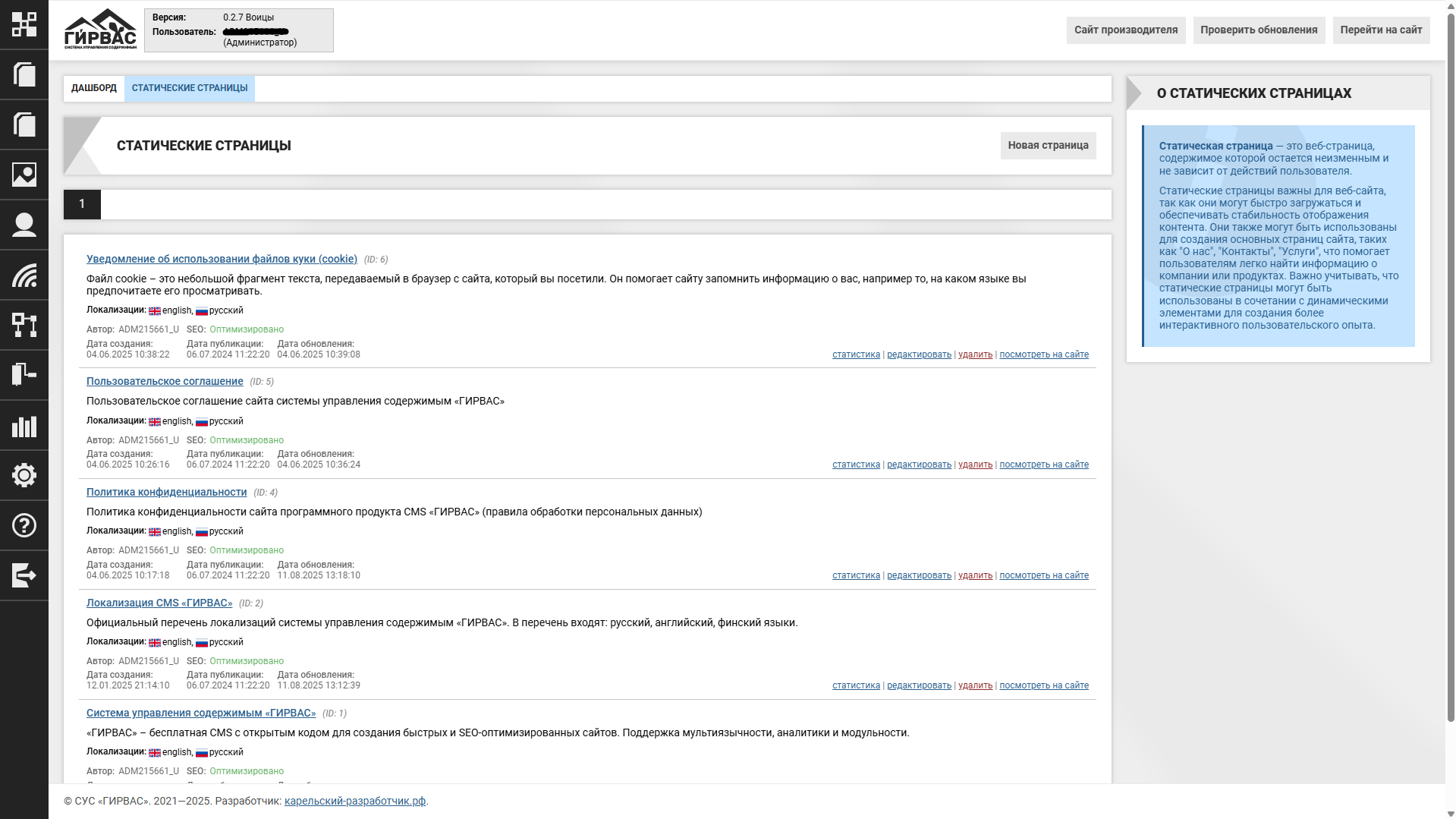Viewport: 1456px width, 819px height.
Task: Click the ГИРВАС logo
Action: (100, 30)
